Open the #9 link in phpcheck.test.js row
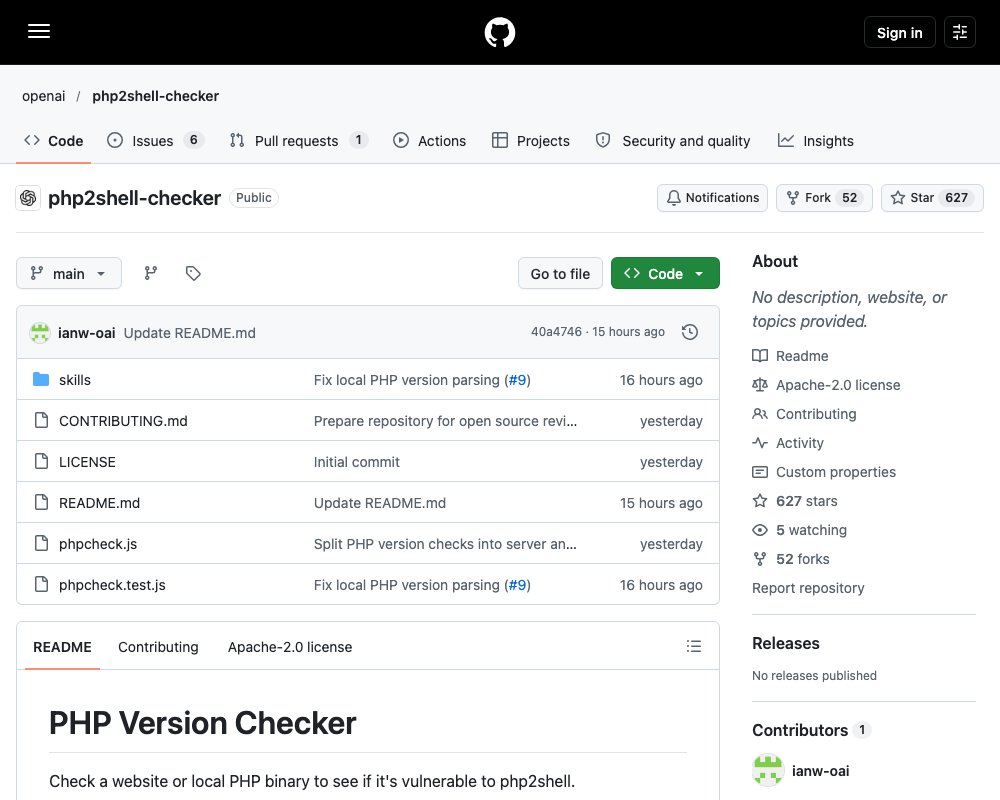Image resolution: width=1000 pixels, height=800 pixels. pyautogui.click(x=517, y=584)
